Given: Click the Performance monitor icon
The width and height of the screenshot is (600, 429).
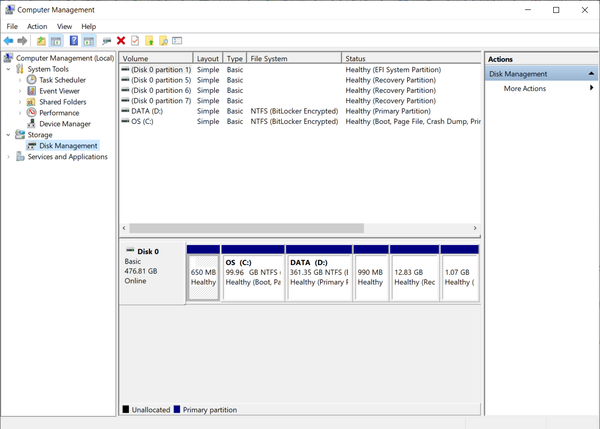Looking at the screenshot, I should tap(32, 113).
